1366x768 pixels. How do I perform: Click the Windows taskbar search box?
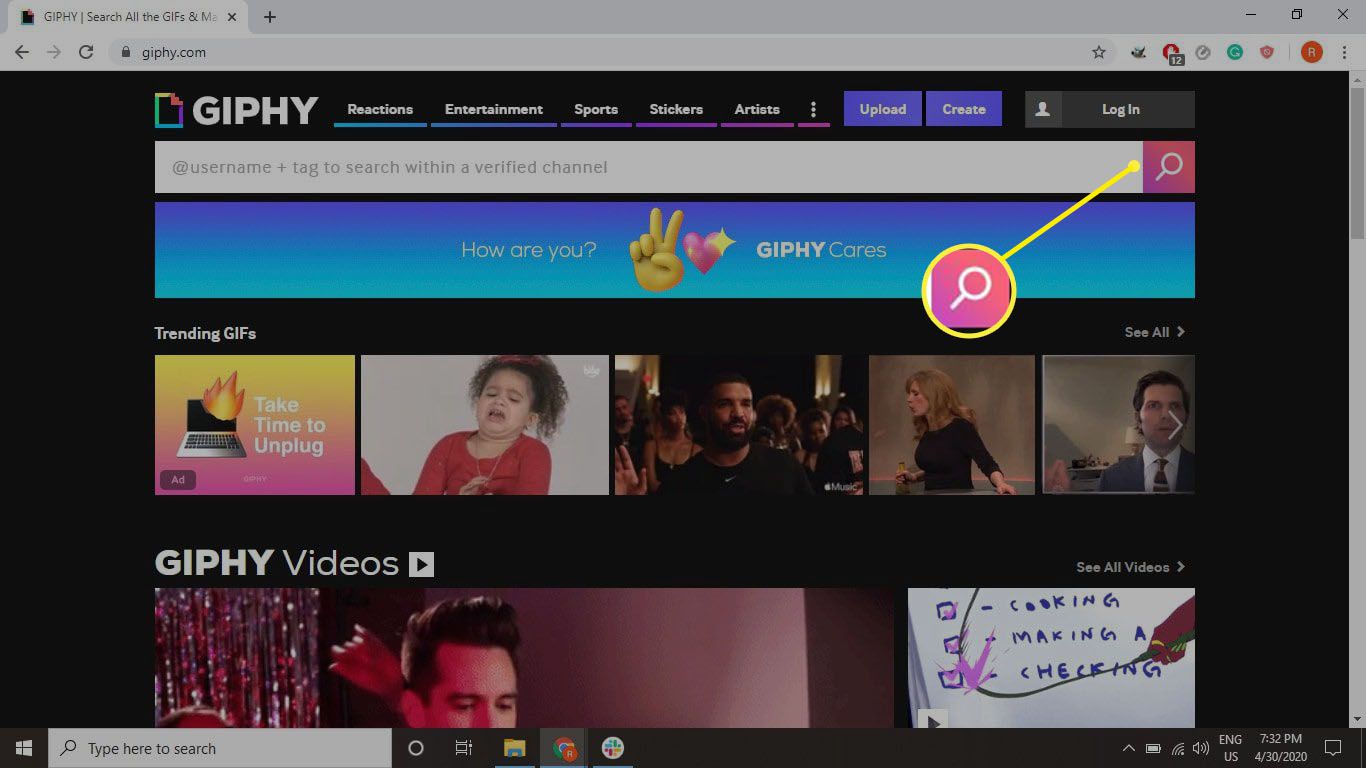click(x=220, y=748)
